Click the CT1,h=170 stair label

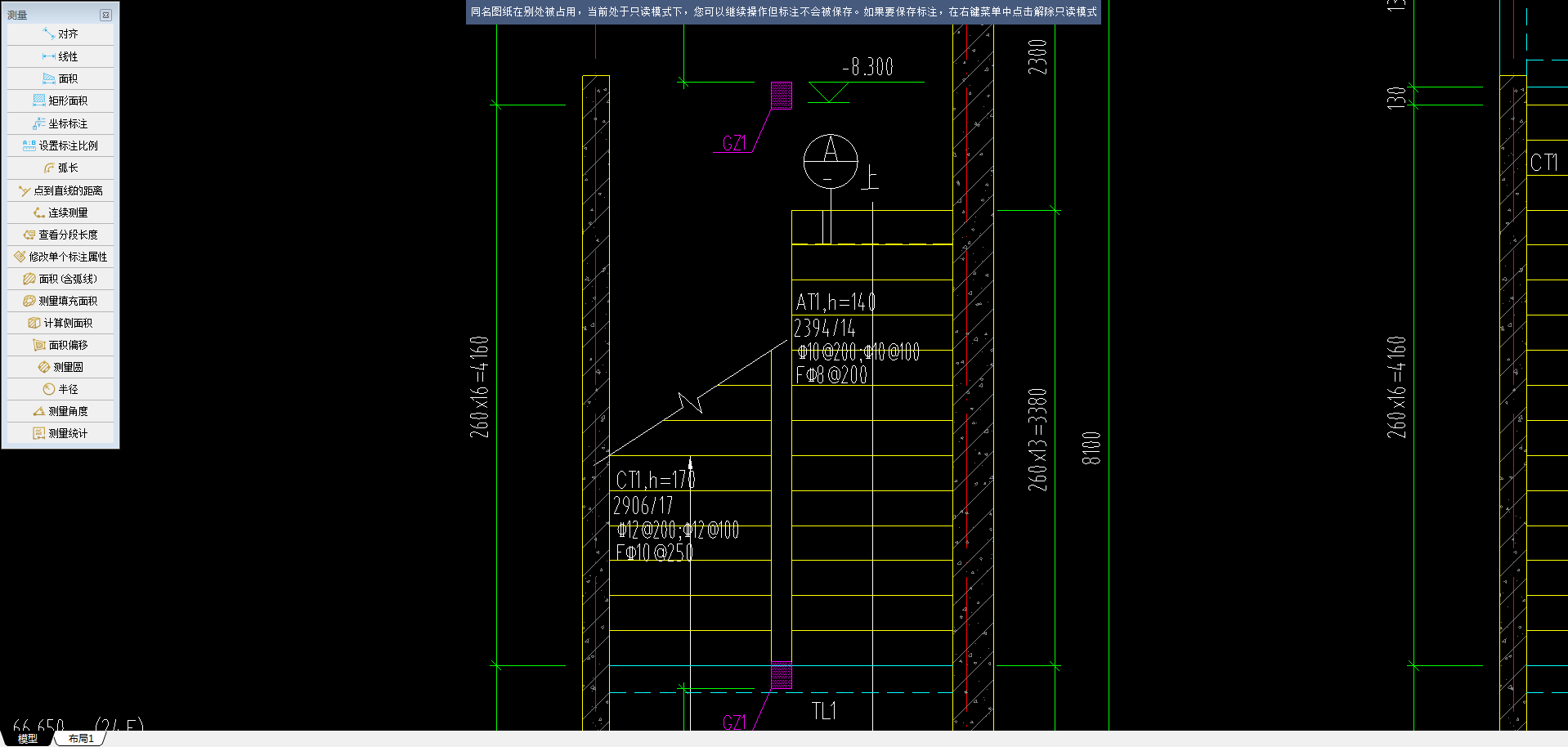656,480
